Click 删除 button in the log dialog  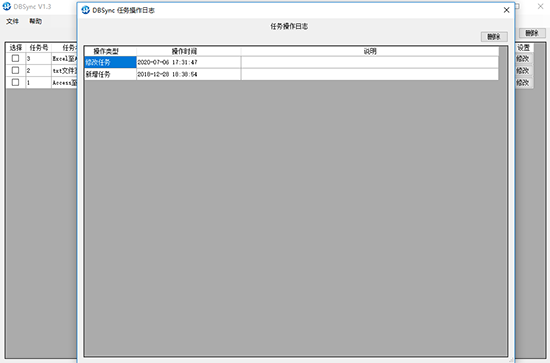pos(494,36)
